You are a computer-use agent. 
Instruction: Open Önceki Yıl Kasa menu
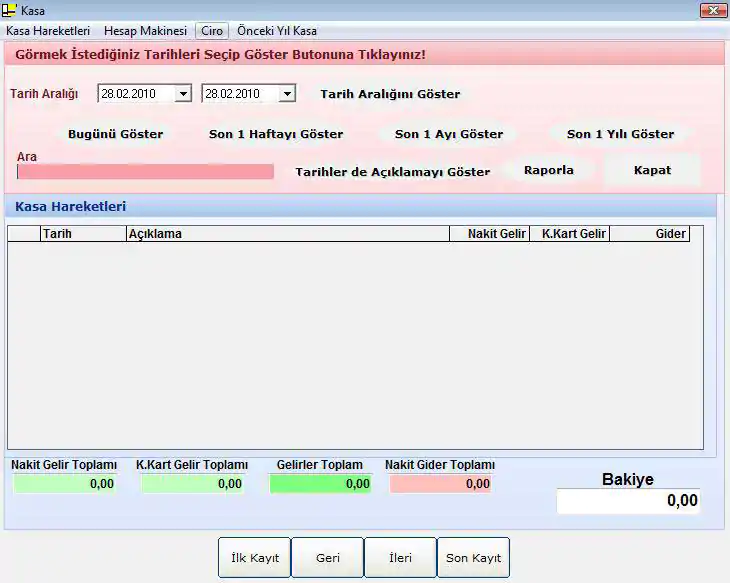pos(277,31)
